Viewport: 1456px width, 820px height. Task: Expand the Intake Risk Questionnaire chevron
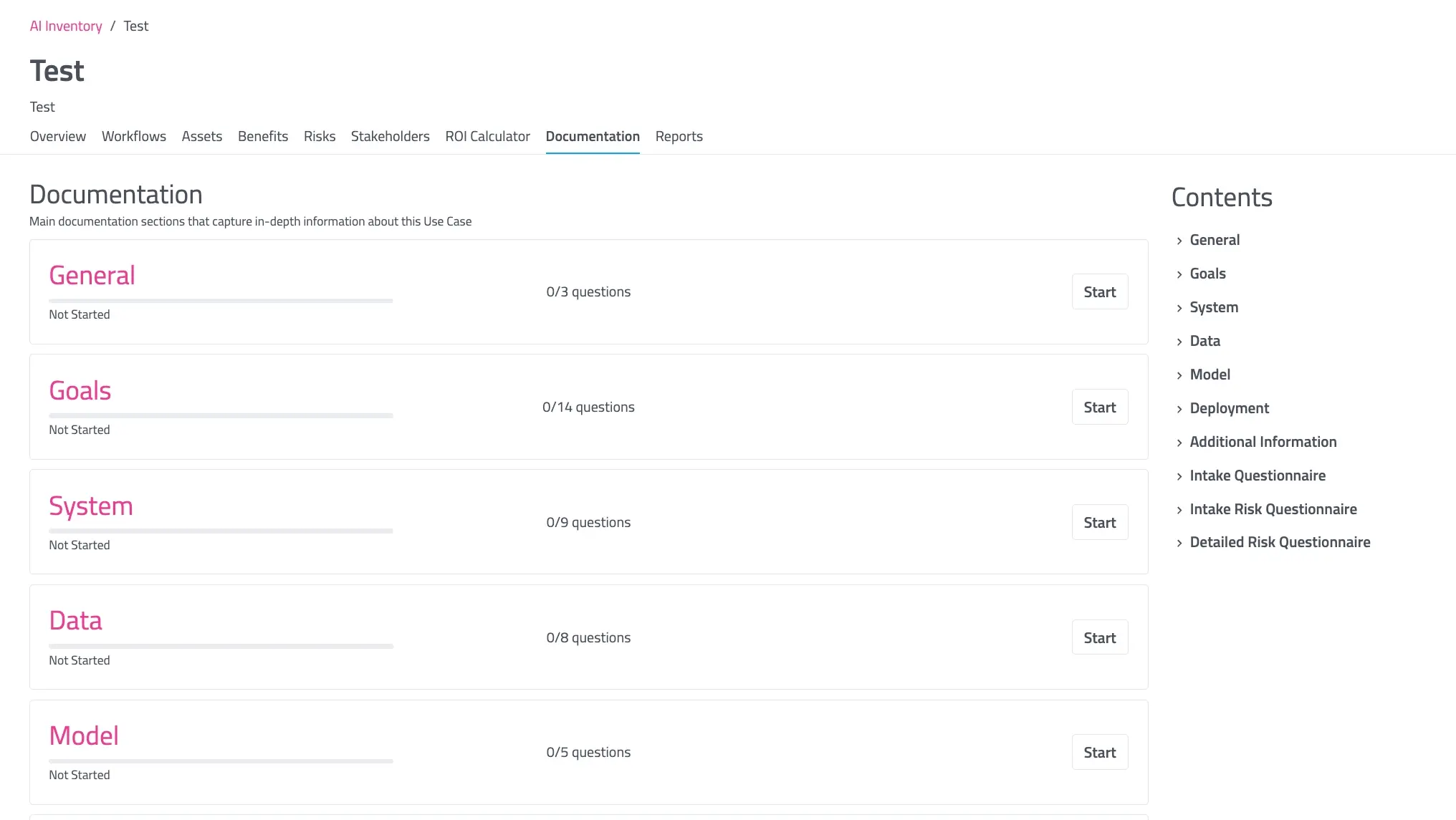point(1179,510)
